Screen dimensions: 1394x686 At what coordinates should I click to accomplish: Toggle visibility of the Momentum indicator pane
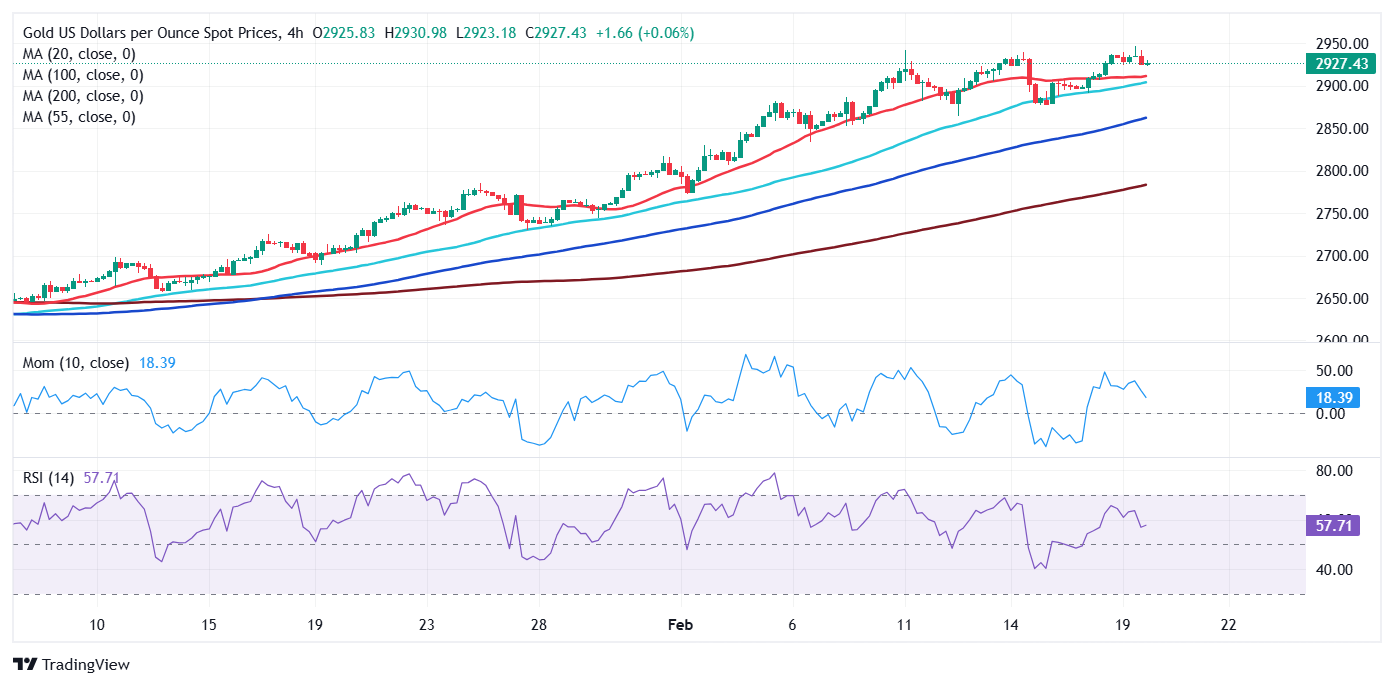point(75,363)
